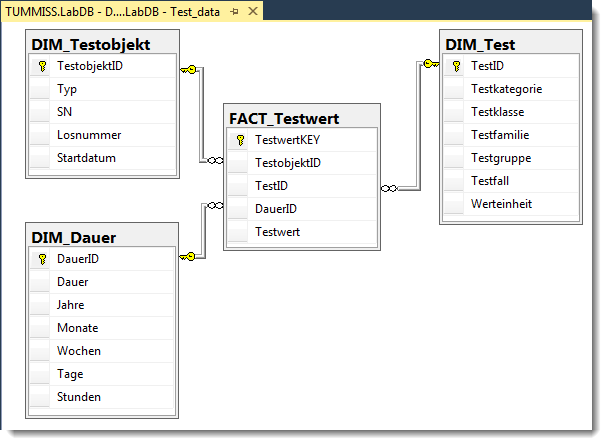
Task: Select the Dauer column
Action: pyautogui.click(x=102, y=282)
